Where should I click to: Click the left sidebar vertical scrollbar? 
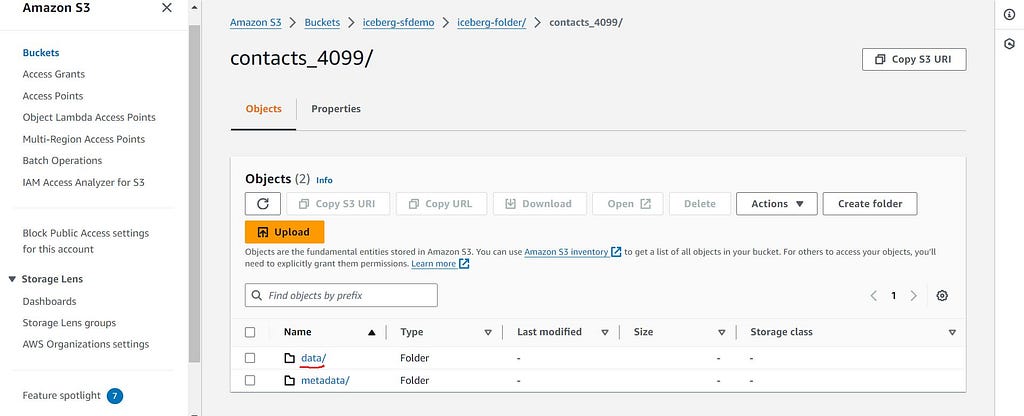(x=194, y=193)
